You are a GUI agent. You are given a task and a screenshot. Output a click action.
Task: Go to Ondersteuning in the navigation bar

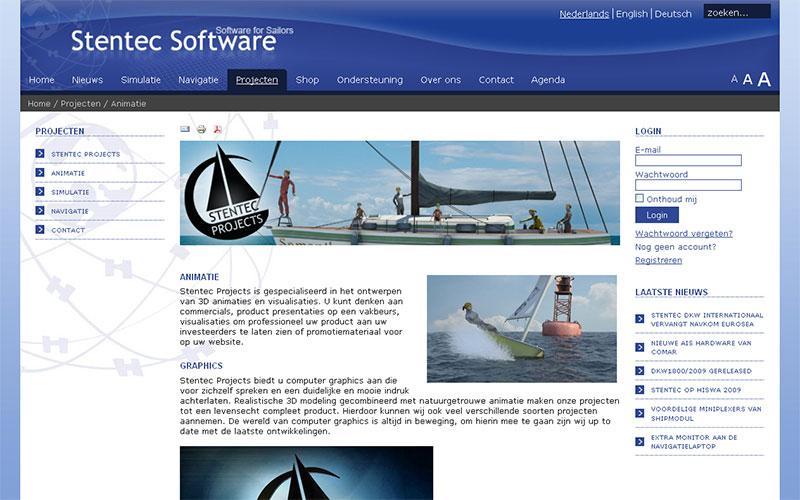[370, 80]
